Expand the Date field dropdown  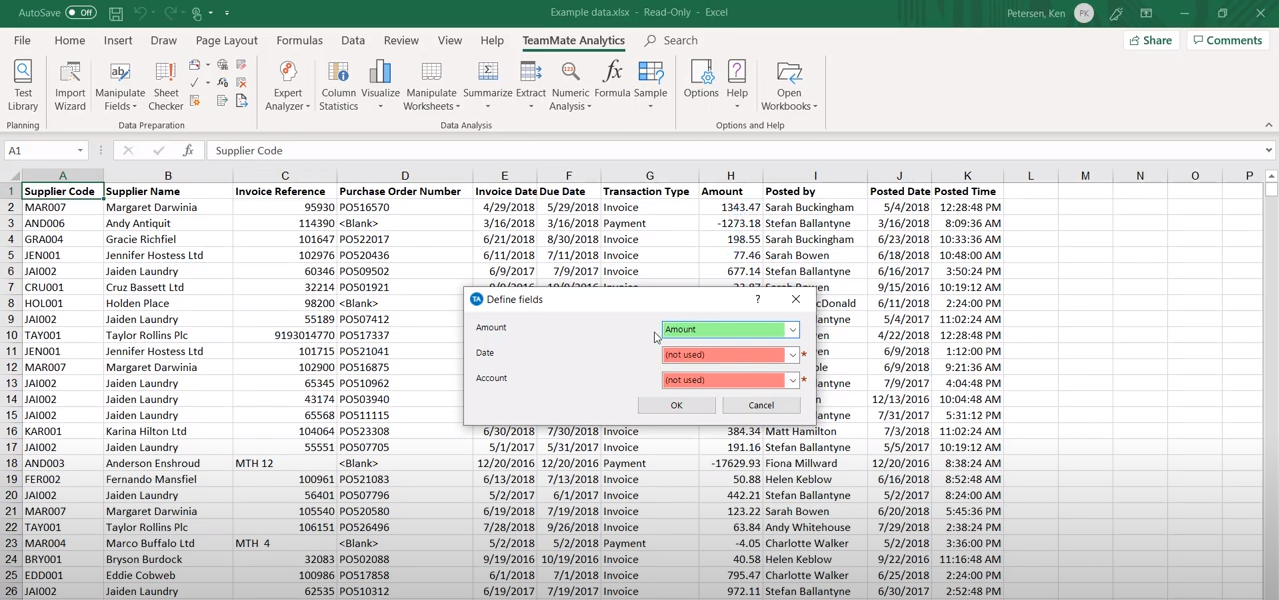tap(792, 355)
